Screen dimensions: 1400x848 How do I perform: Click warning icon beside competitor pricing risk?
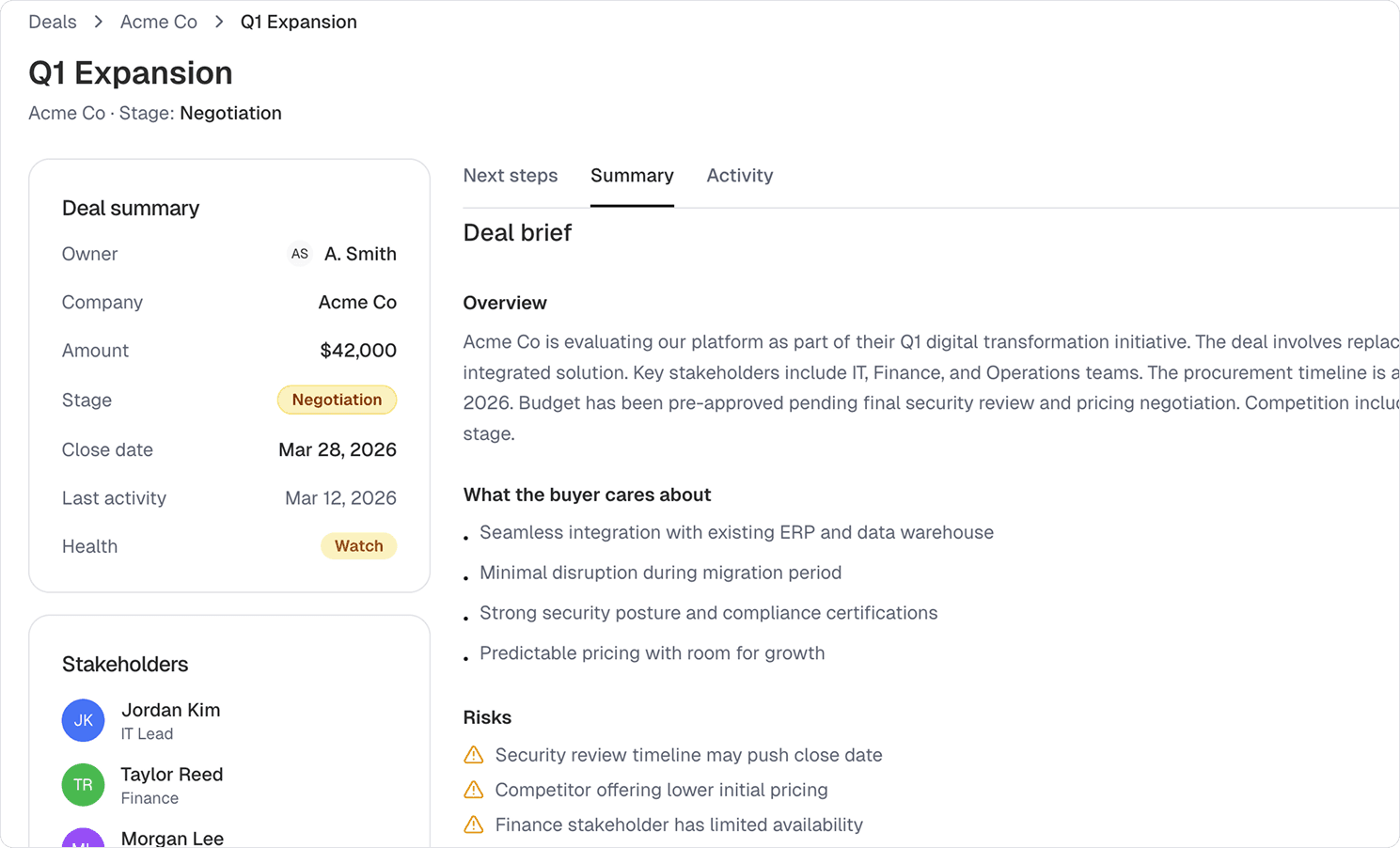[474, 790]
